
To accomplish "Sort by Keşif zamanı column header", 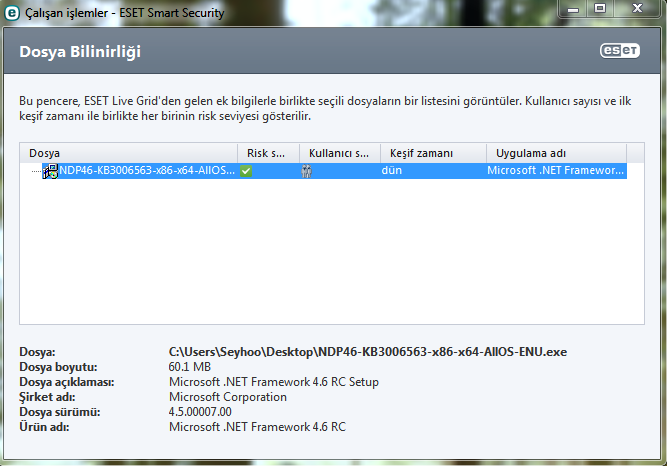I will tap(433, 153).
